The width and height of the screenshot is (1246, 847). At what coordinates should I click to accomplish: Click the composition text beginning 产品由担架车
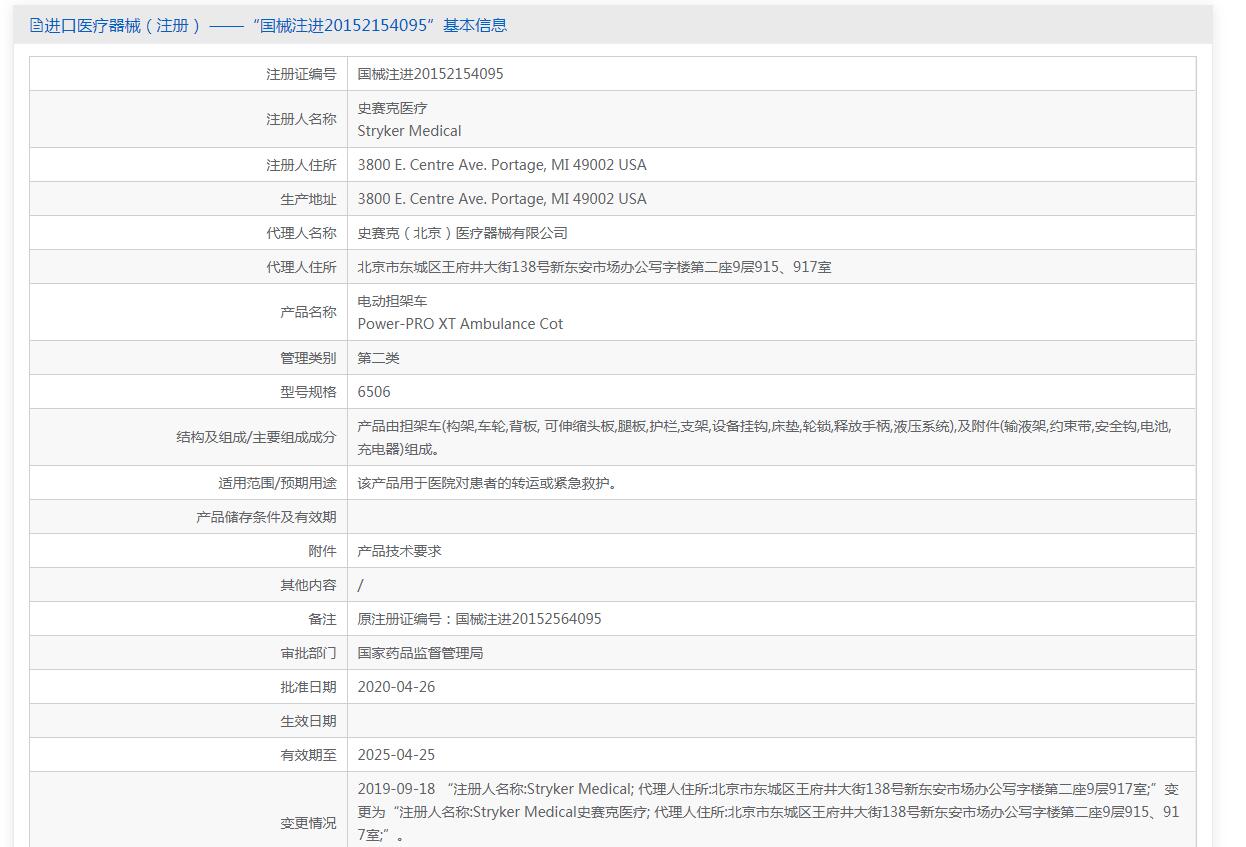pos(764,437)
